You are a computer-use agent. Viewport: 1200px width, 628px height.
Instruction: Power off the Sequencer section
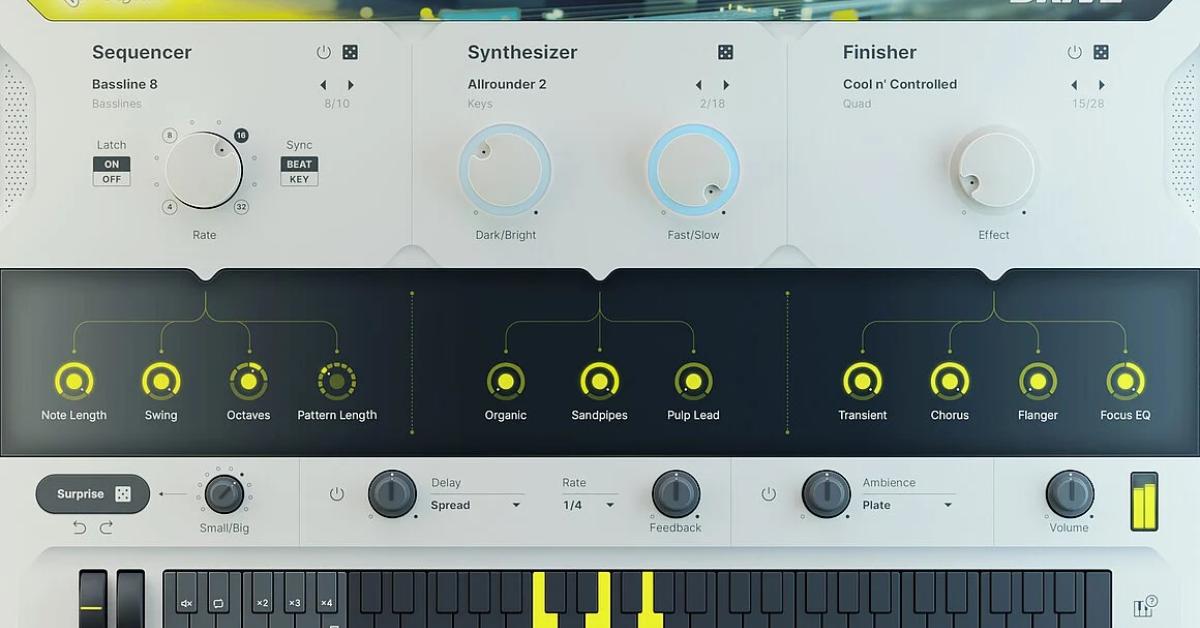322,51
